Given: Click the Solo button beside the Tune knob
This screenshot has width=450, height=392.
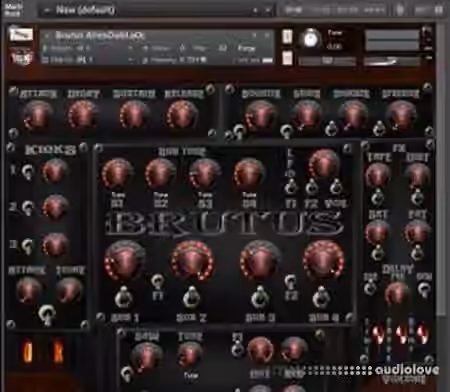Looking at the screenshot, I should [x=287, y=37].
